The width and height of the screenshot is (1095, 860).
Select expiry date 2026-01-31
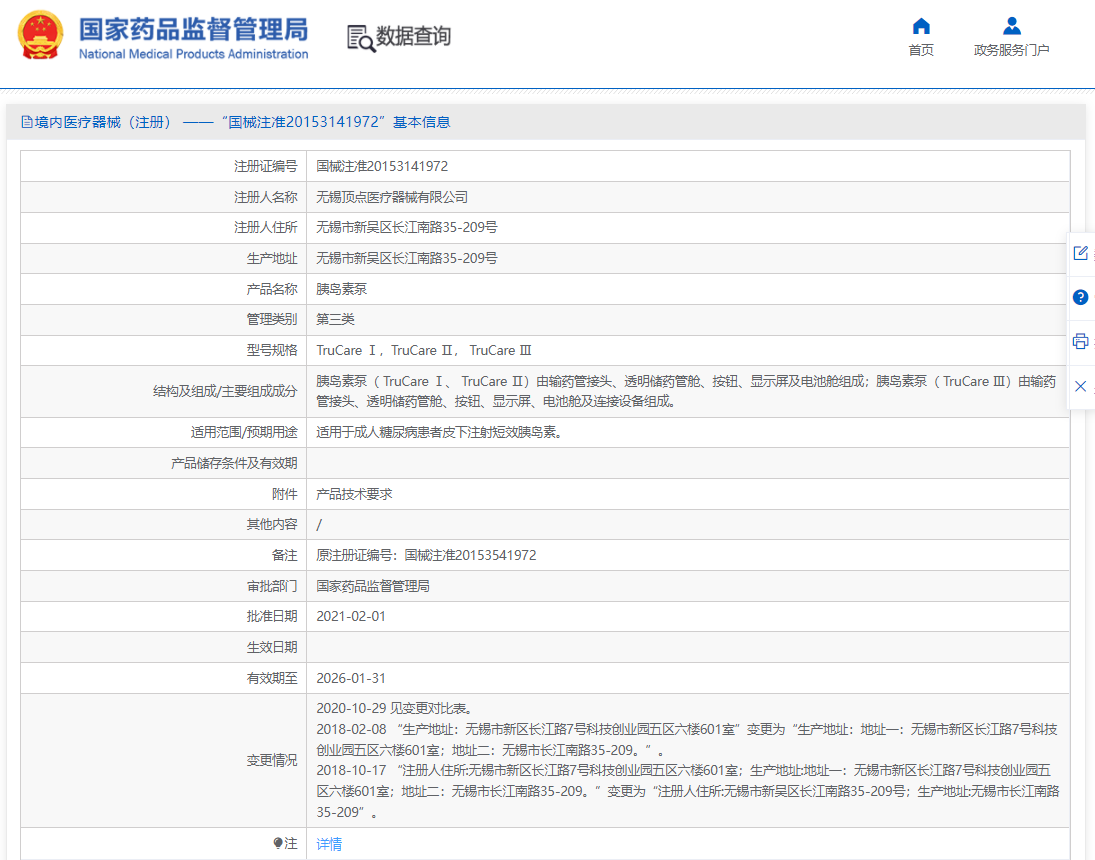[x=351, y=678]
